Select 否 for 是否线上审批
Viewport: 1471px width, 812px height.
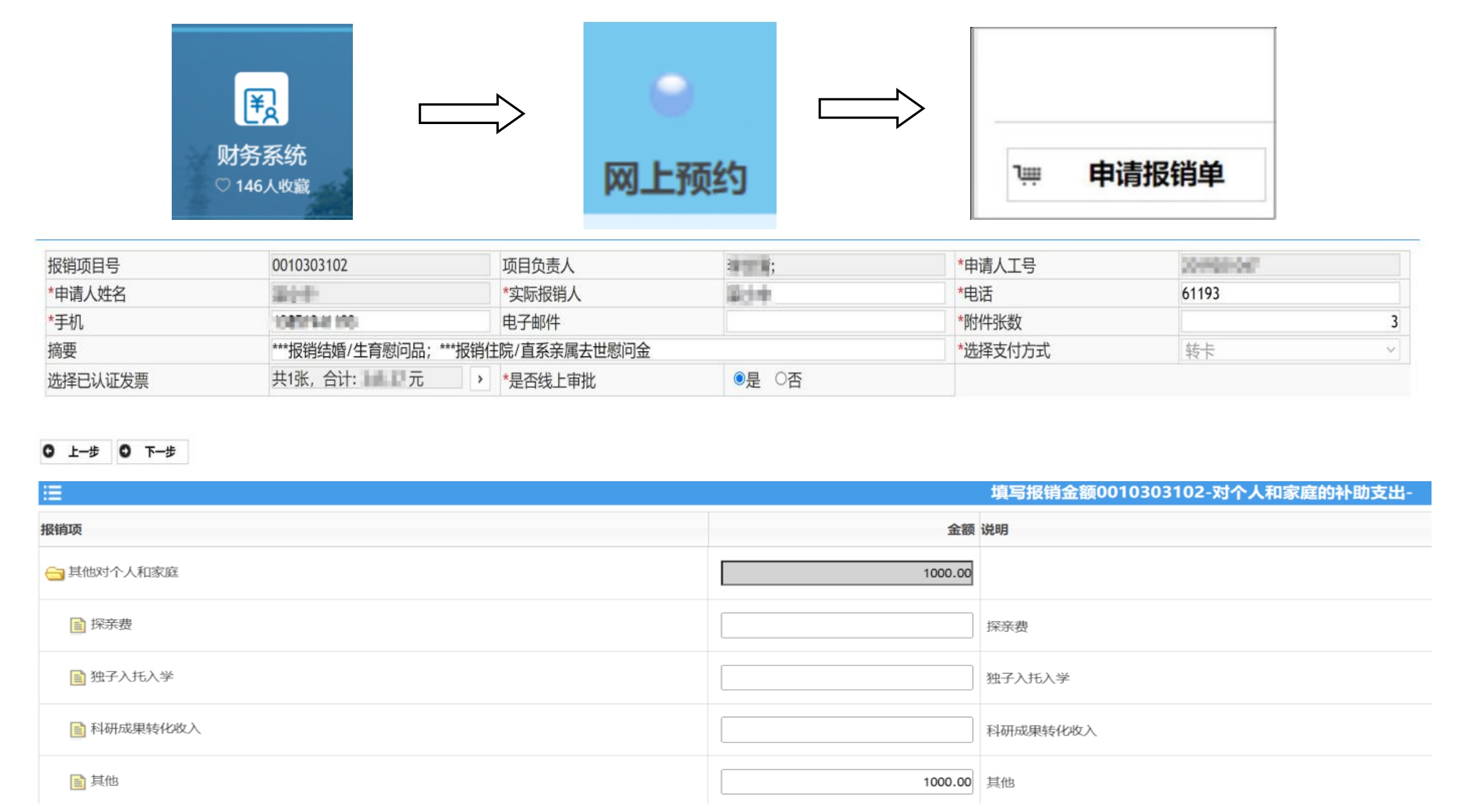780,378
